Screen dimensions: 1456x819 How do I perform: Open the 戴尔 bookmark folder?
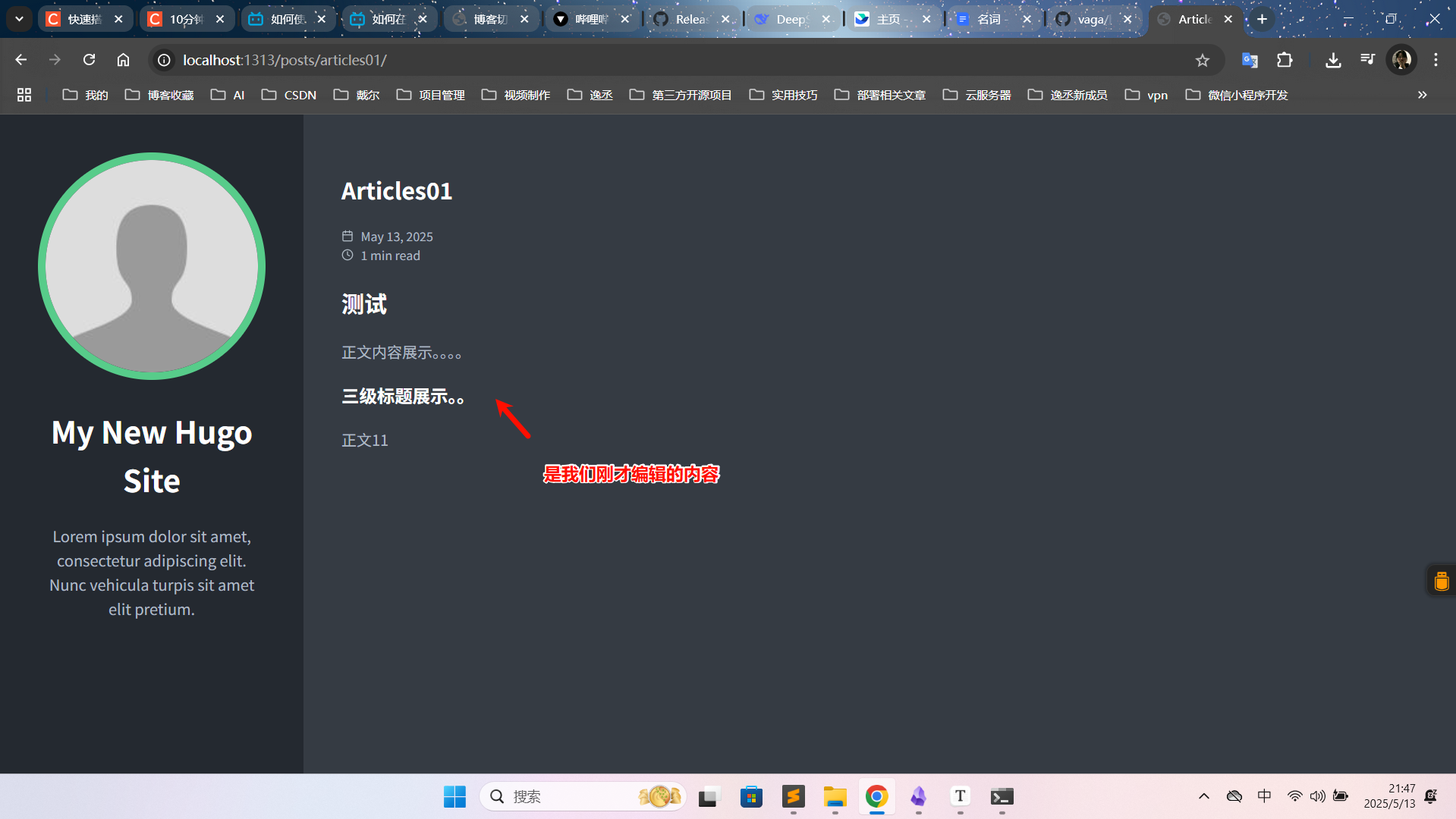[x=357, y=95]
